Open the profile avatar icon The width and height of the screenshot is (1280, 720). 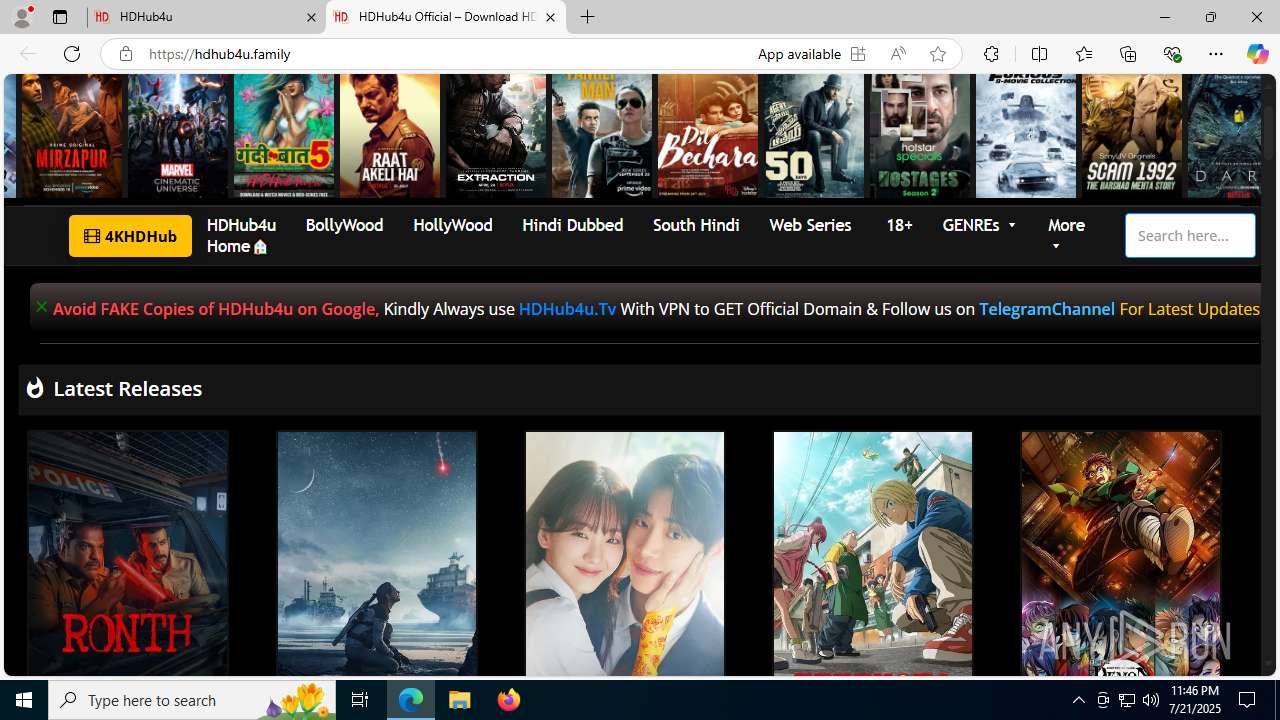tap(22, 17)
